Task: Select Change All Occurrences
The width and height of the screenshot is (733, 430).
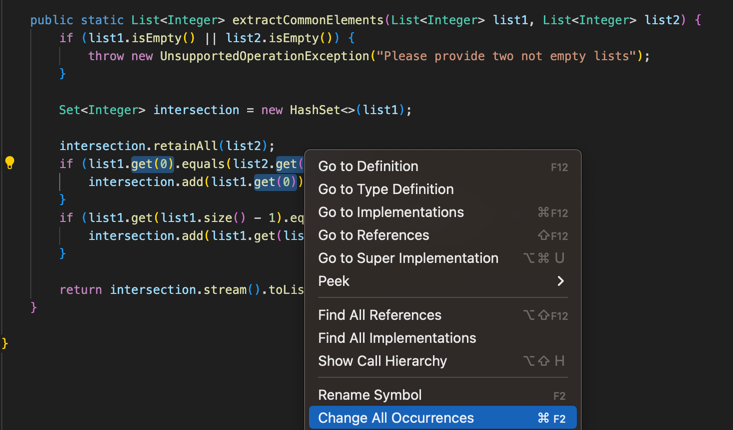Action: 395,418
